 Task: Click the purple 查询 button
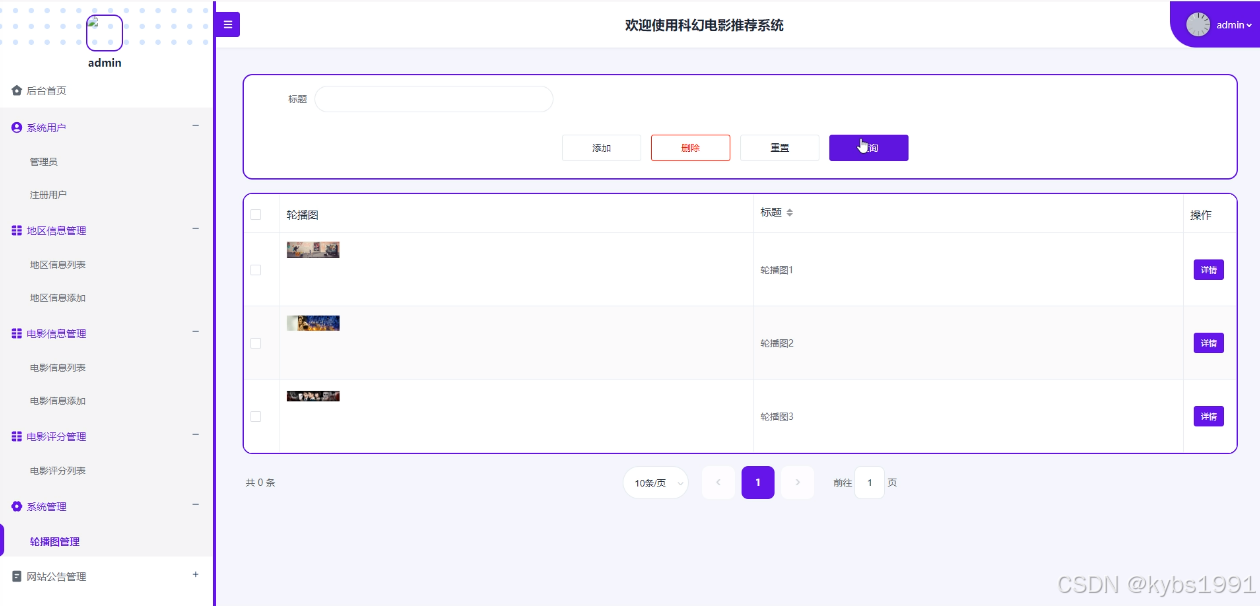pyautogui.click(x=868, y=148)
